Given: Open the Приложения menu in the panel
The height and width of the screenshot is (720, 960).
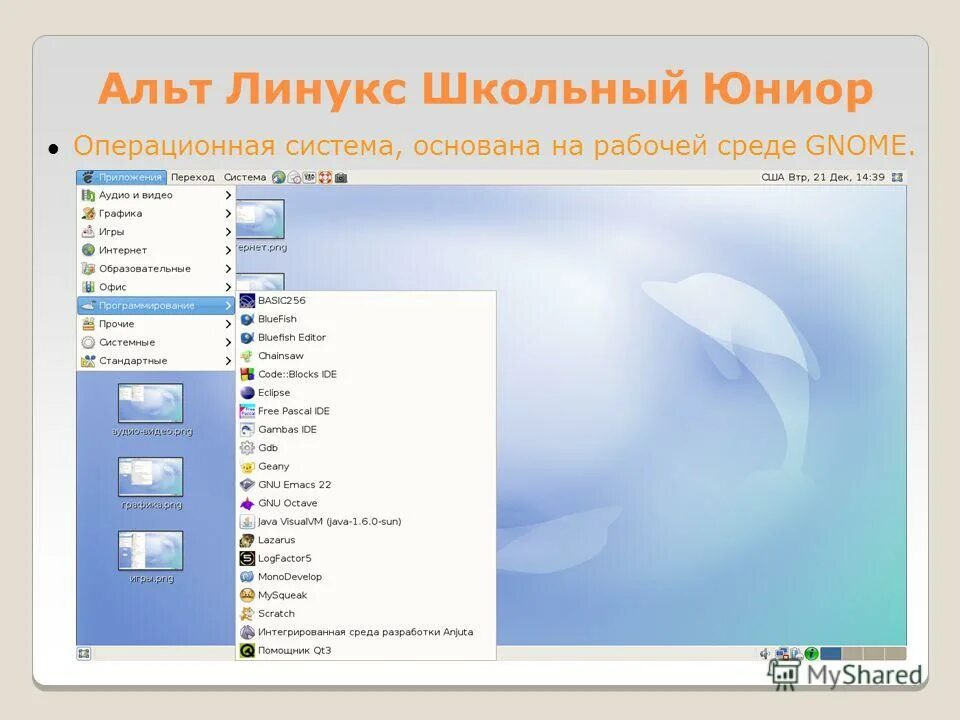Looking at the screenshot, I should (x=122, y=177).
